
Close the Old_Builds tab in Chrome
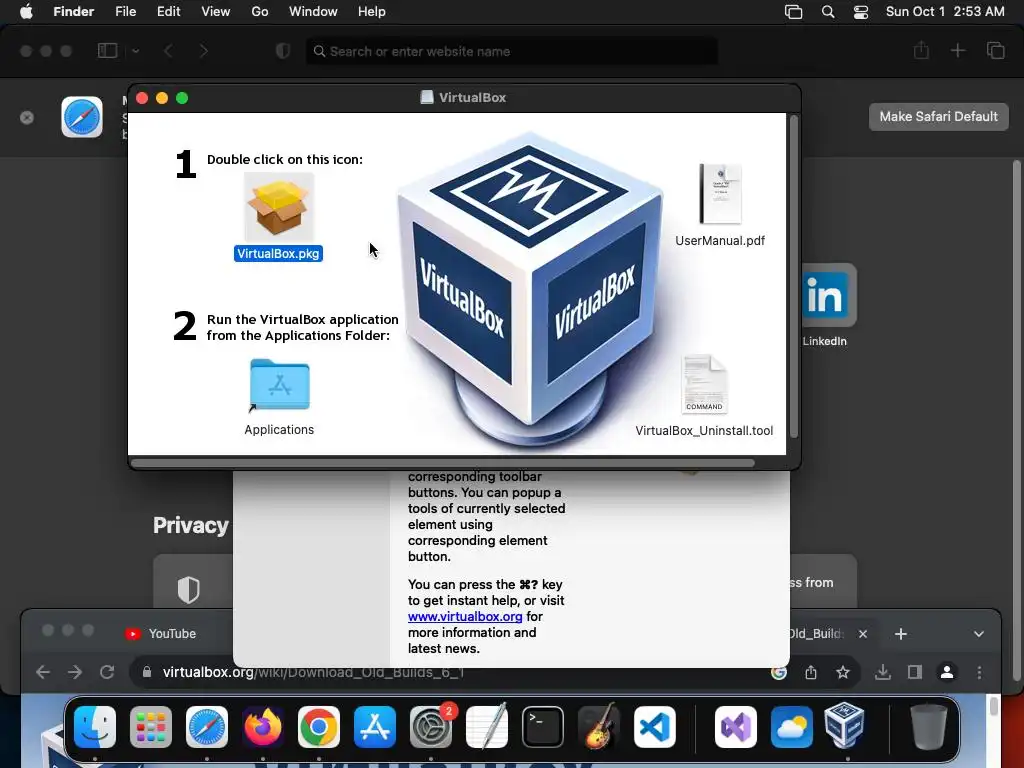[863, 634]
